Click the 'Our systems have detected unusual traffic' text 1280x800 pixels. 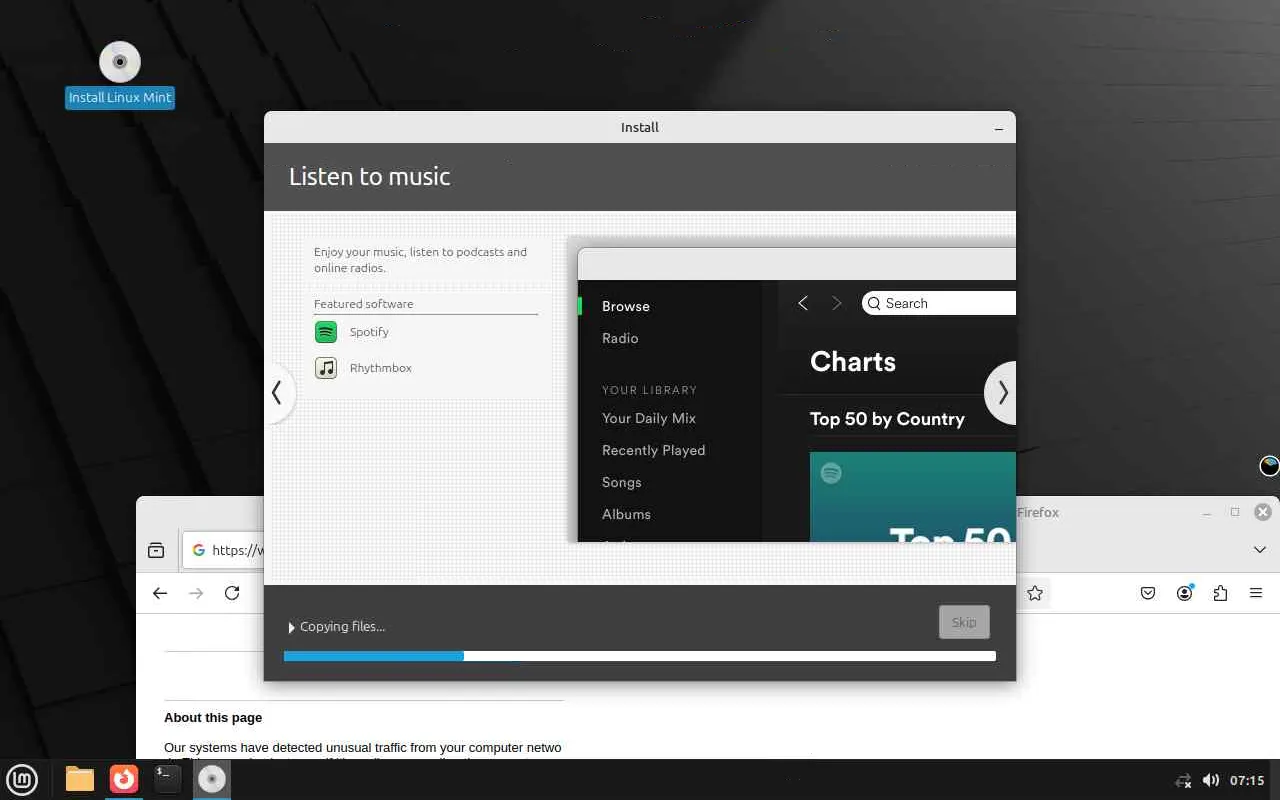(363, 747)
